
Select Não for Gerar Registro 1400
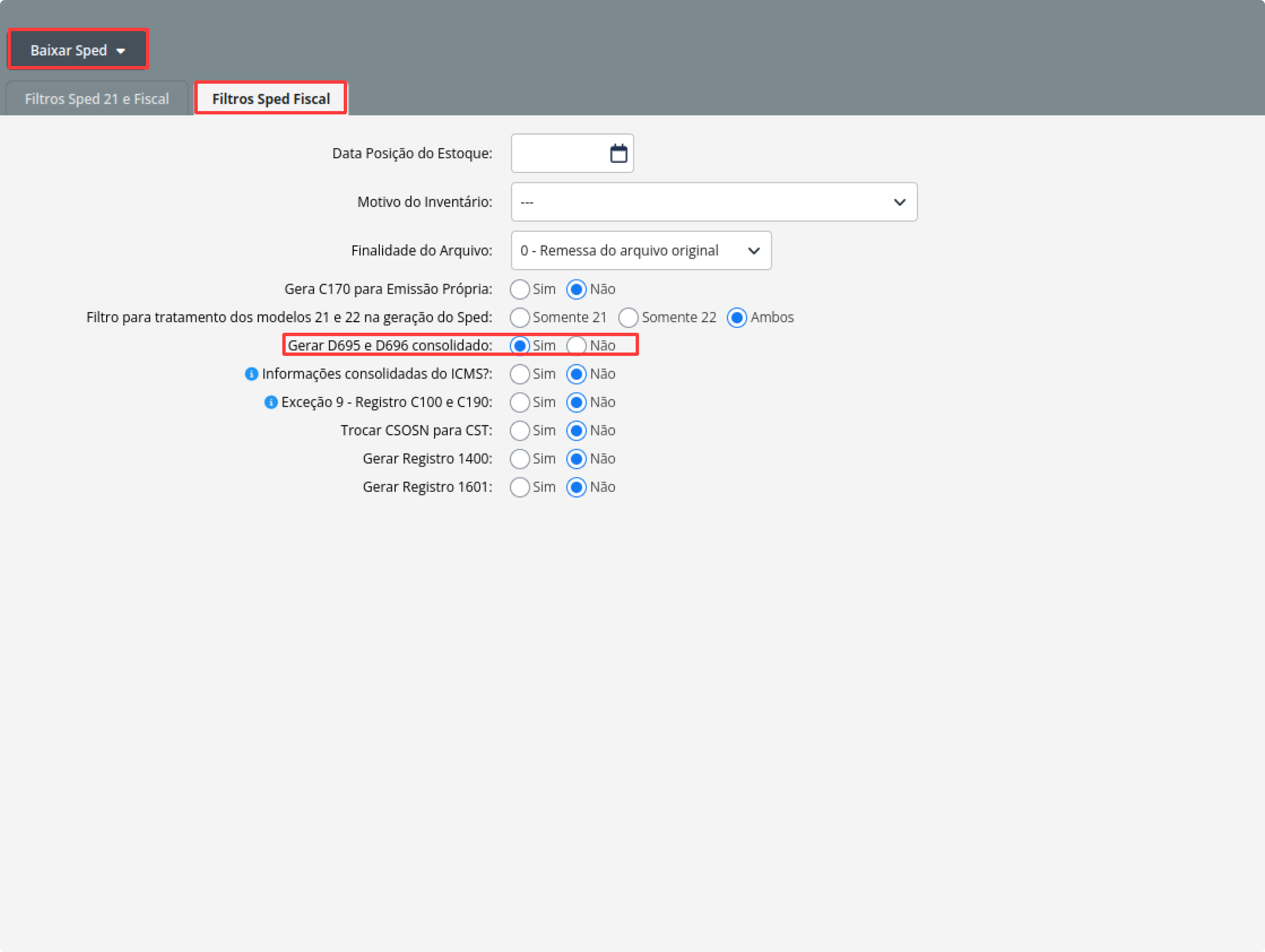[x=576, y=459]
